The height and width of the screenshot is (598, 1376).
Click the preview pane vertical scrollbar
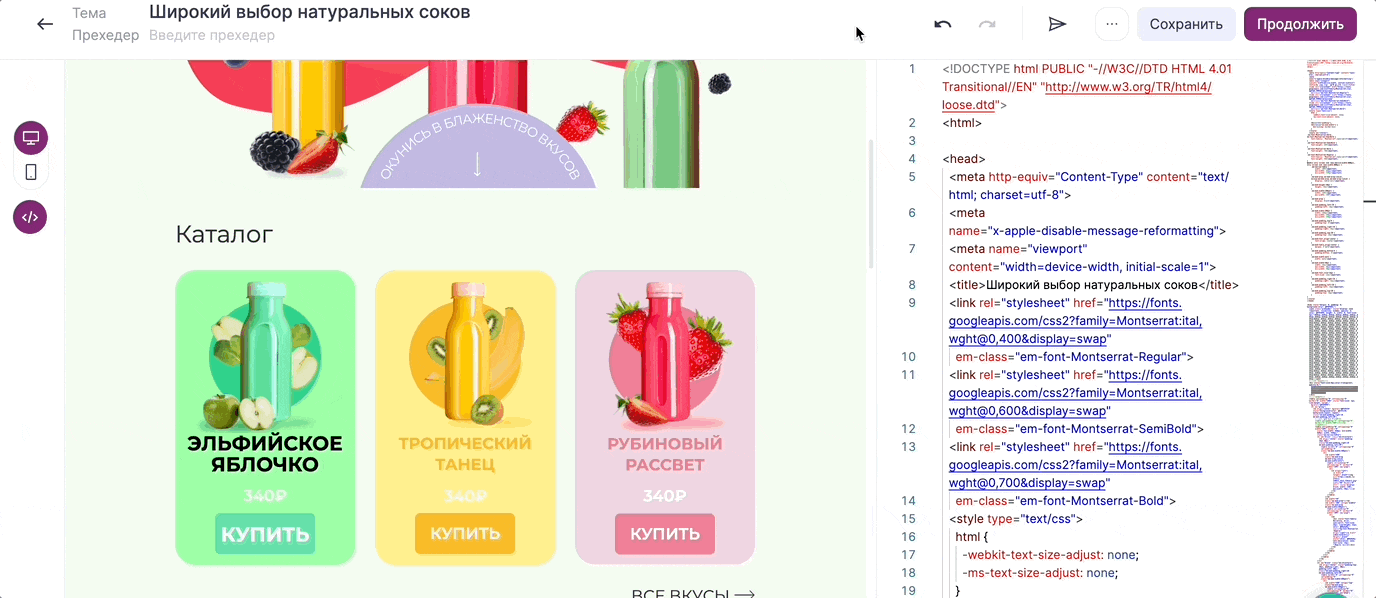click(871, 204)
